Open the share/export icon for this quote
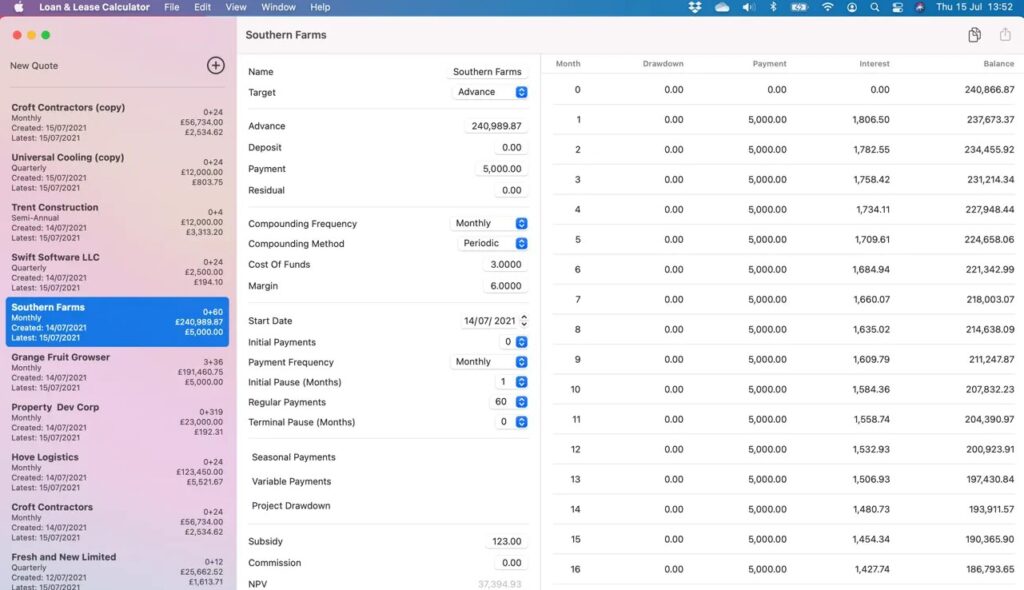Screen dimensions: 1024x590 tap(1005, 34)
